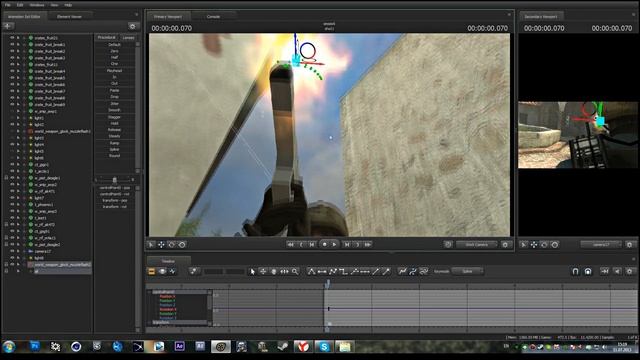Click the procedural preset slider handle
This screenshot has width=640, height=360.
115,180
